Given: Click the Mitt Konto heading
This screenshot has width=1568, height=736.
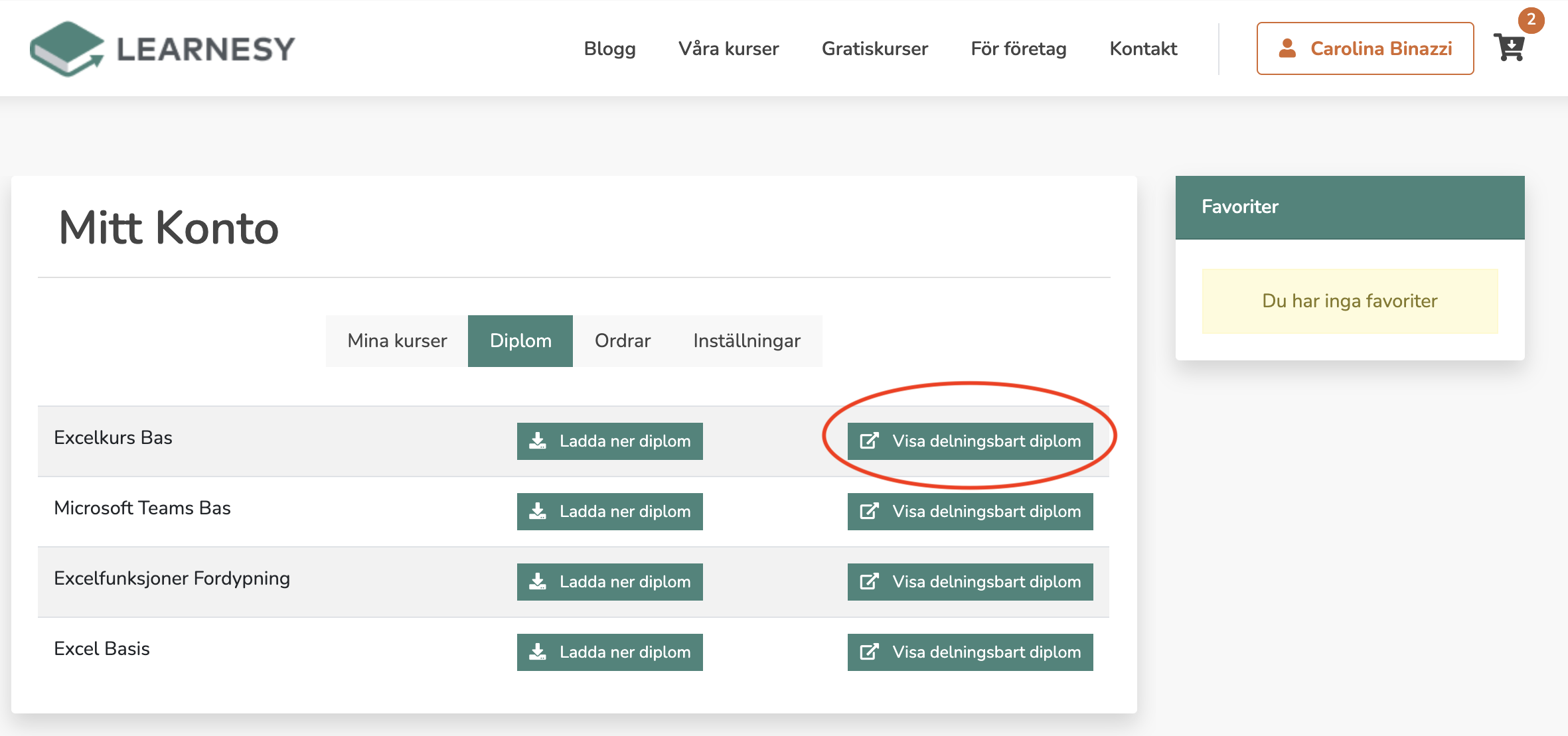Looking at the screenshot, I should pos(169,228).
